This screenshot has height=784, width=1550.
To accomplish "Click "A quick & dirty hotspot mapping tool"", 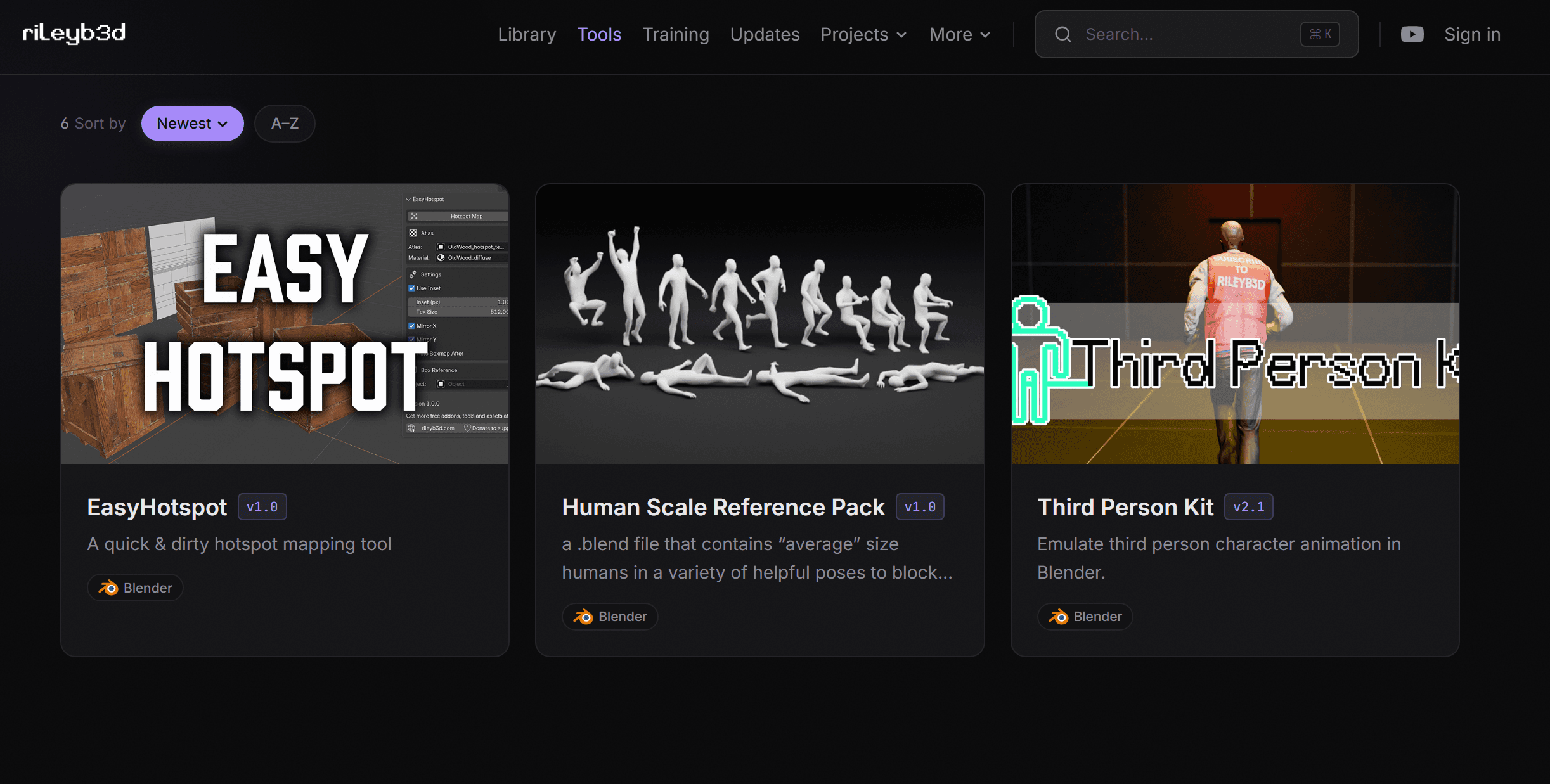I will click(x=239, y=544).
